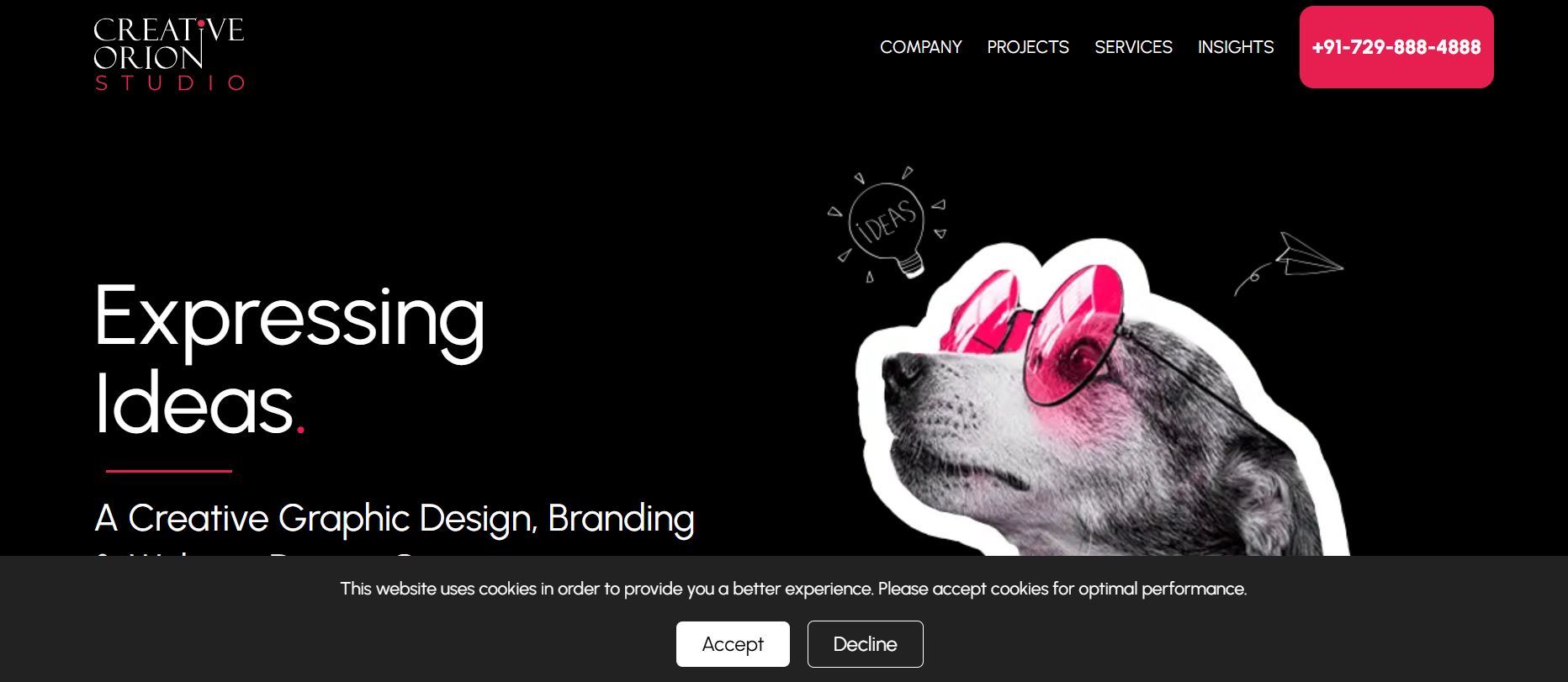
Task: Click the paper airplane sketch
Action: click(1289, 262)
